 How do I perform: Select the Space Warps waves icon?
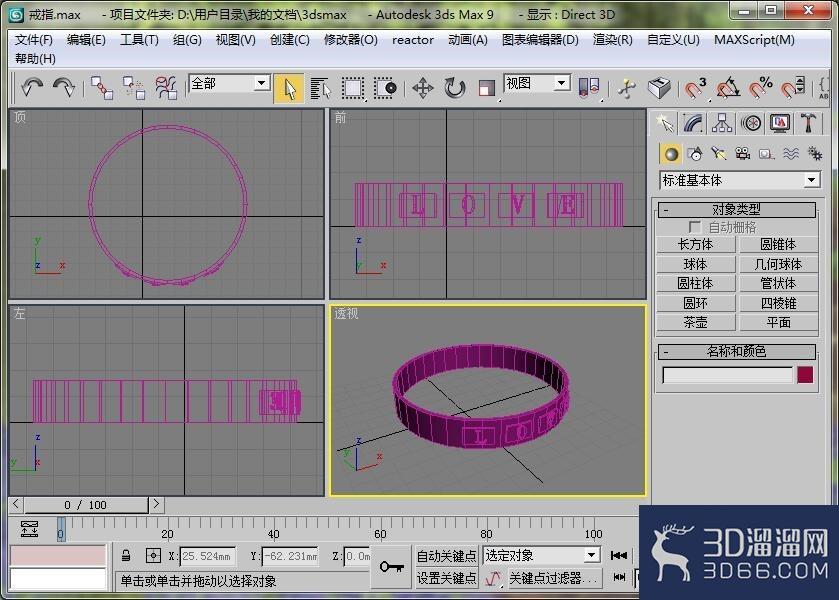coord(791,154)
